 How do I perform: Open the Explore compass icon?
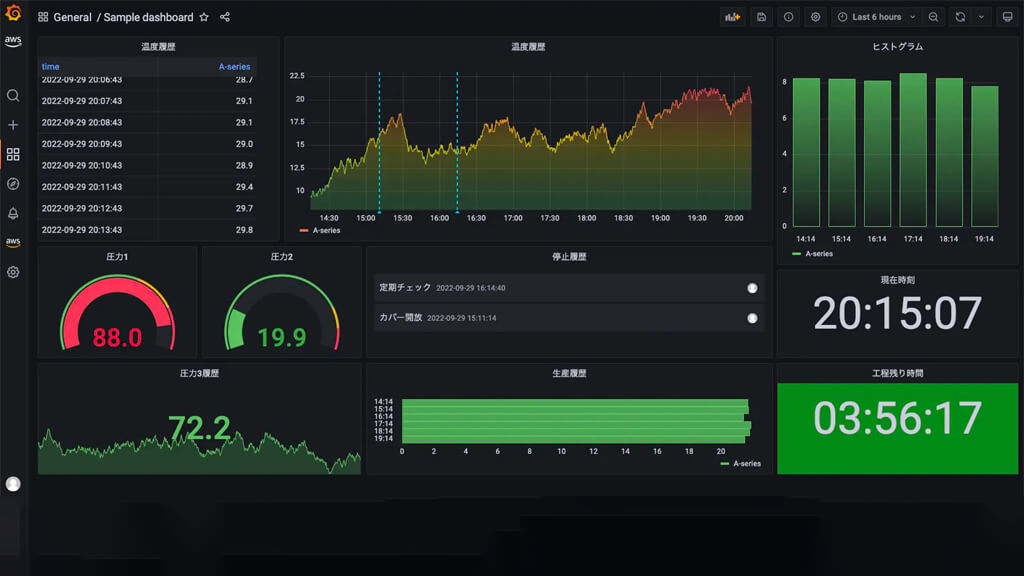coord(13,184)
